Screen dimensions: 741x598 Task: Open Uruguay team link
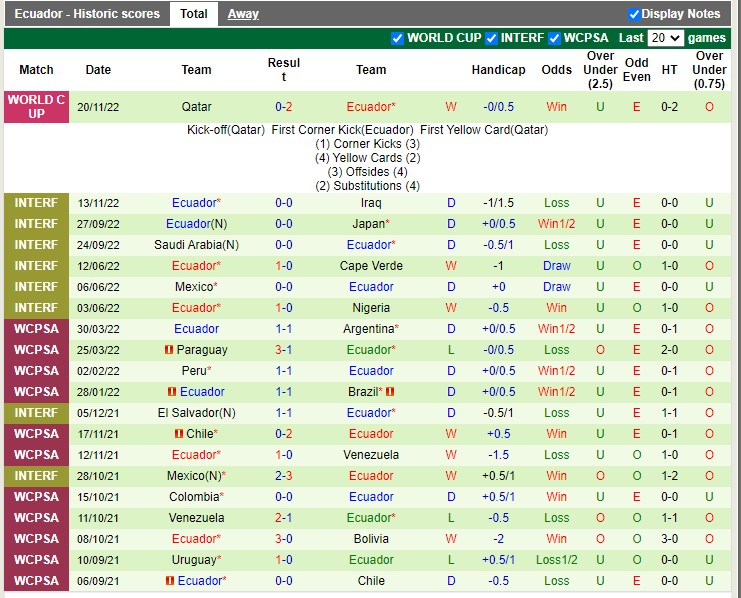tap(197, 560)
